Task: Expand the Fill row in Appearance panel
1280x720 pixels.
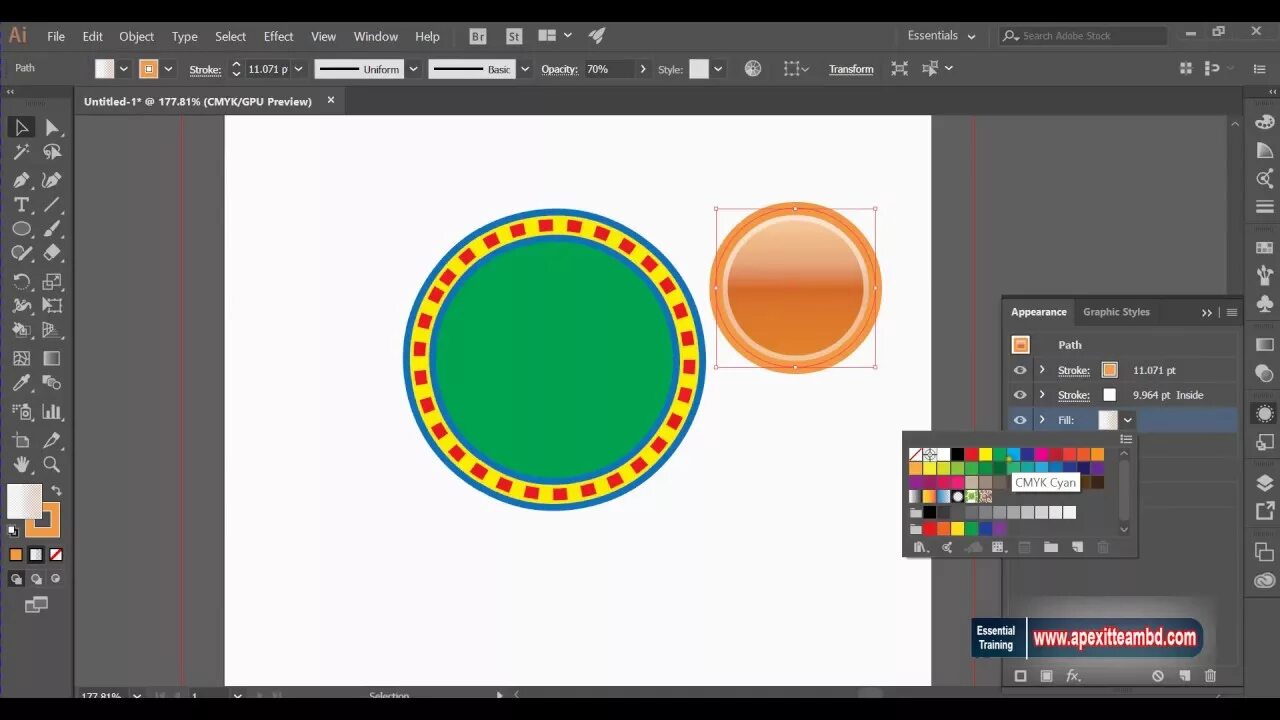Action: pos(1042,419)
